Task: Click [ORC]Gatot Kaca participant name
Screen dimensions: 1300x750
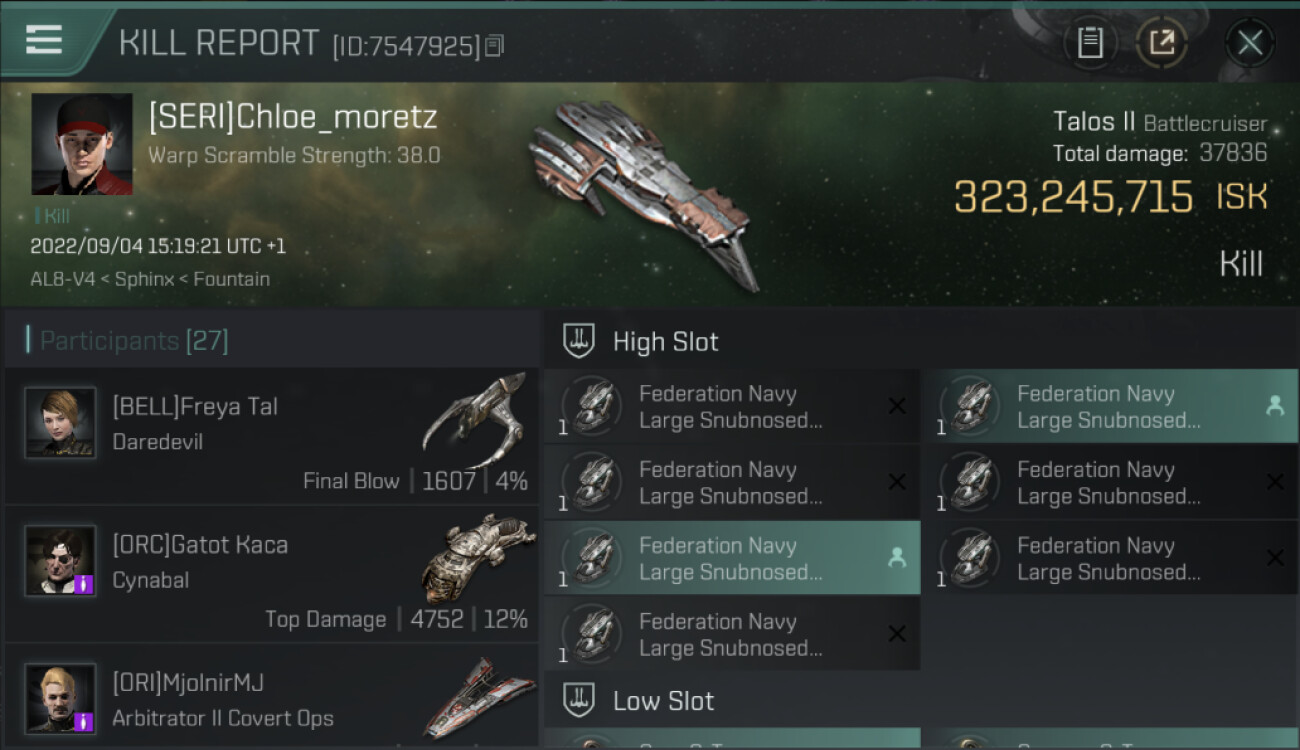Action: point(200,545)
